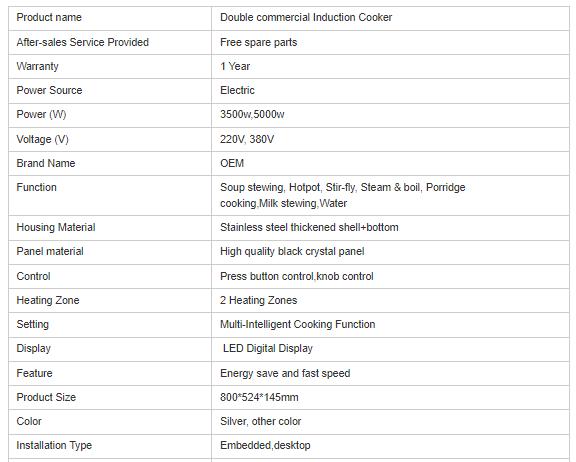
Task: Click 'Energy save and fast speed' feature
Action: [x=285, y=373]
